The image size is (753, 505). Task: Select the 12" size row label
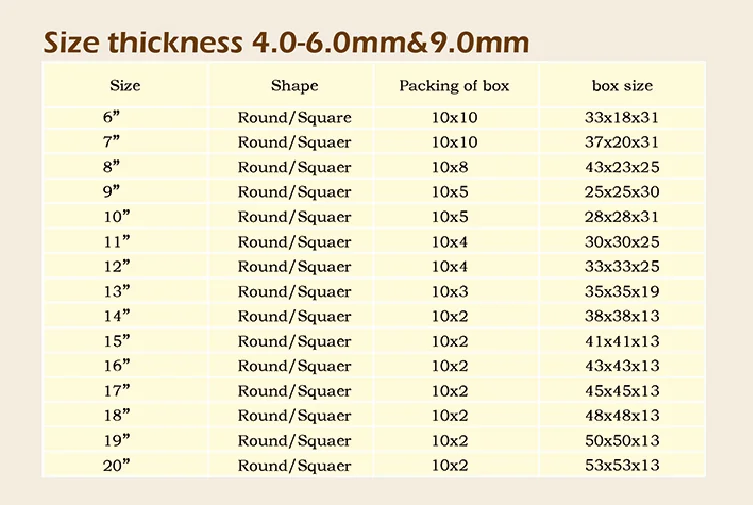(116, 266)
